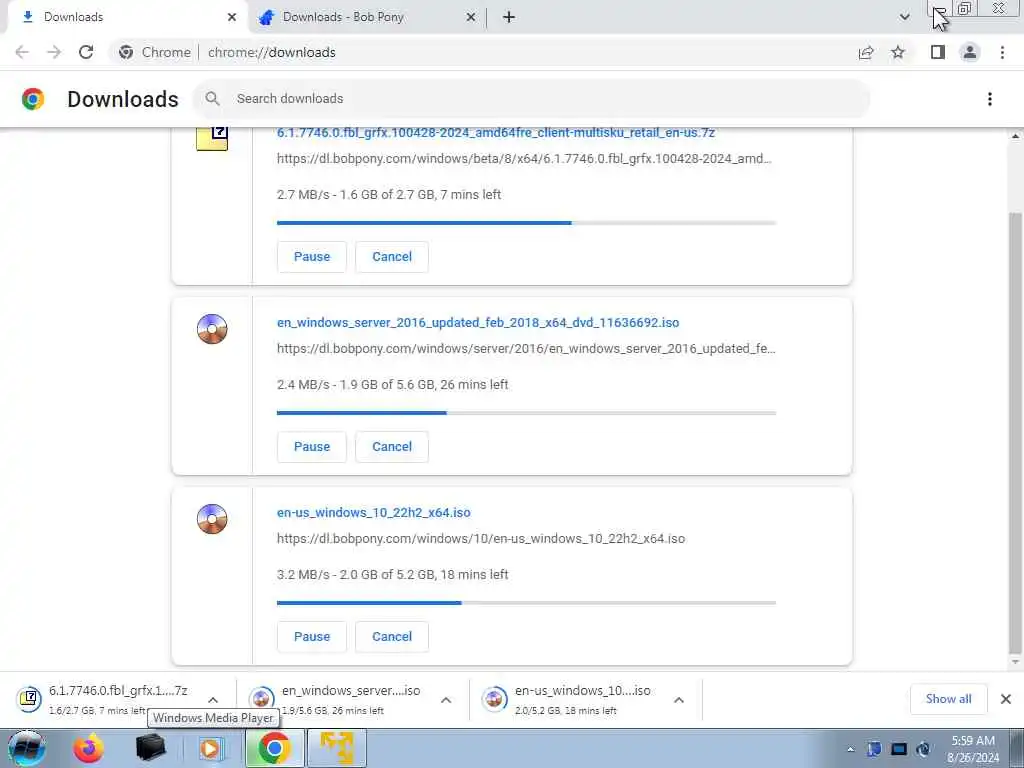1024x768 pixels.
Task: Click the scrollbar down arrow
Action: [1015, 662]
